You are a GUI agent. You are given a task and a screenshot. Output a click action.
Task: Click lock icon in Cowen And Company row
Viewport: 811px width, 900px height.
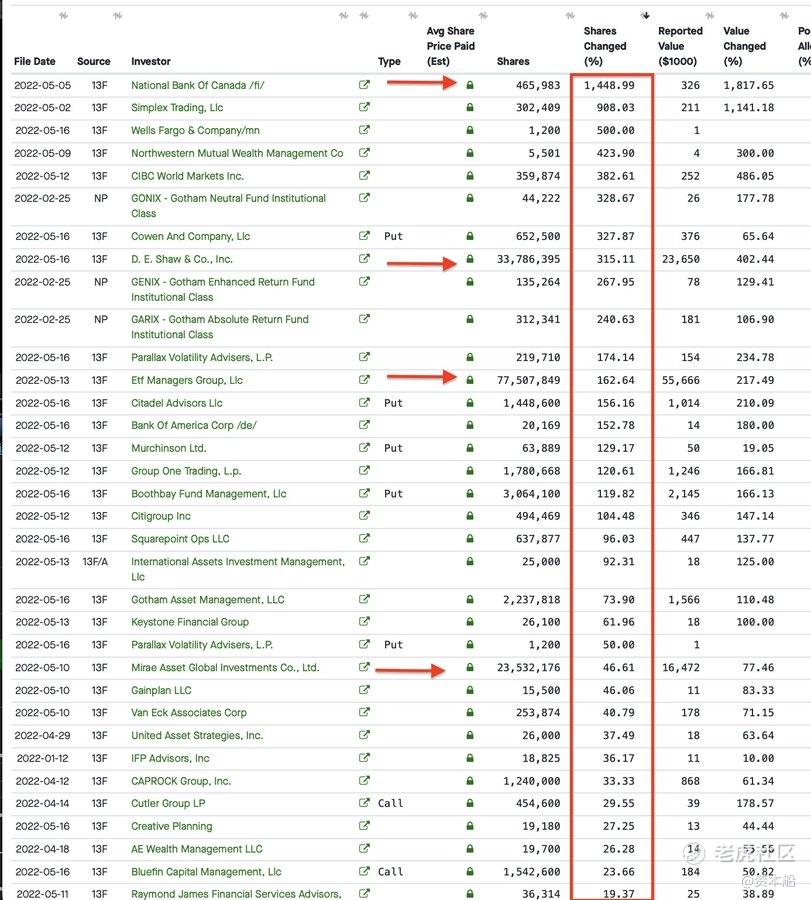(469, 236)
